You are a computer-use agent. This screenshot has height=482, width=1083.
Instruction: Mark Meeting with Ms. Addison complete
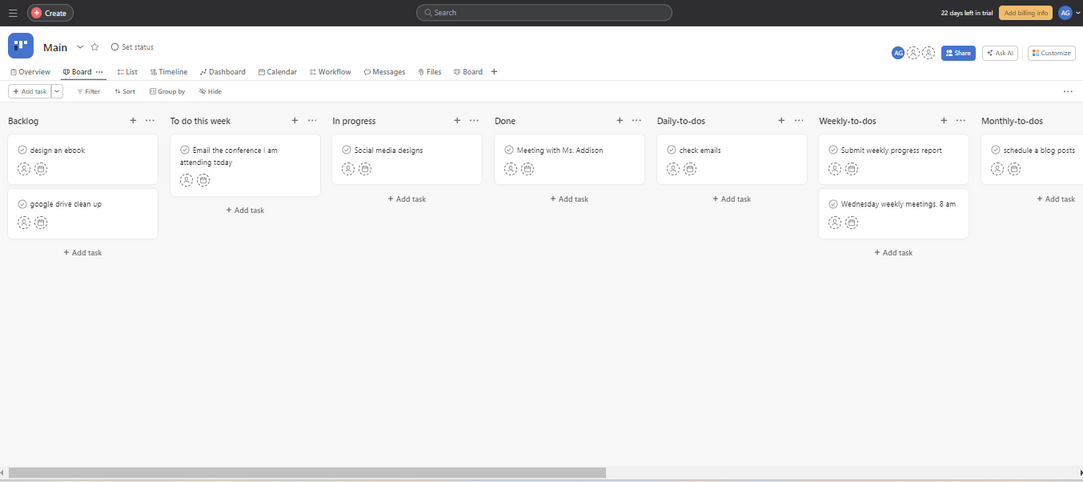(x=509, y=150)
